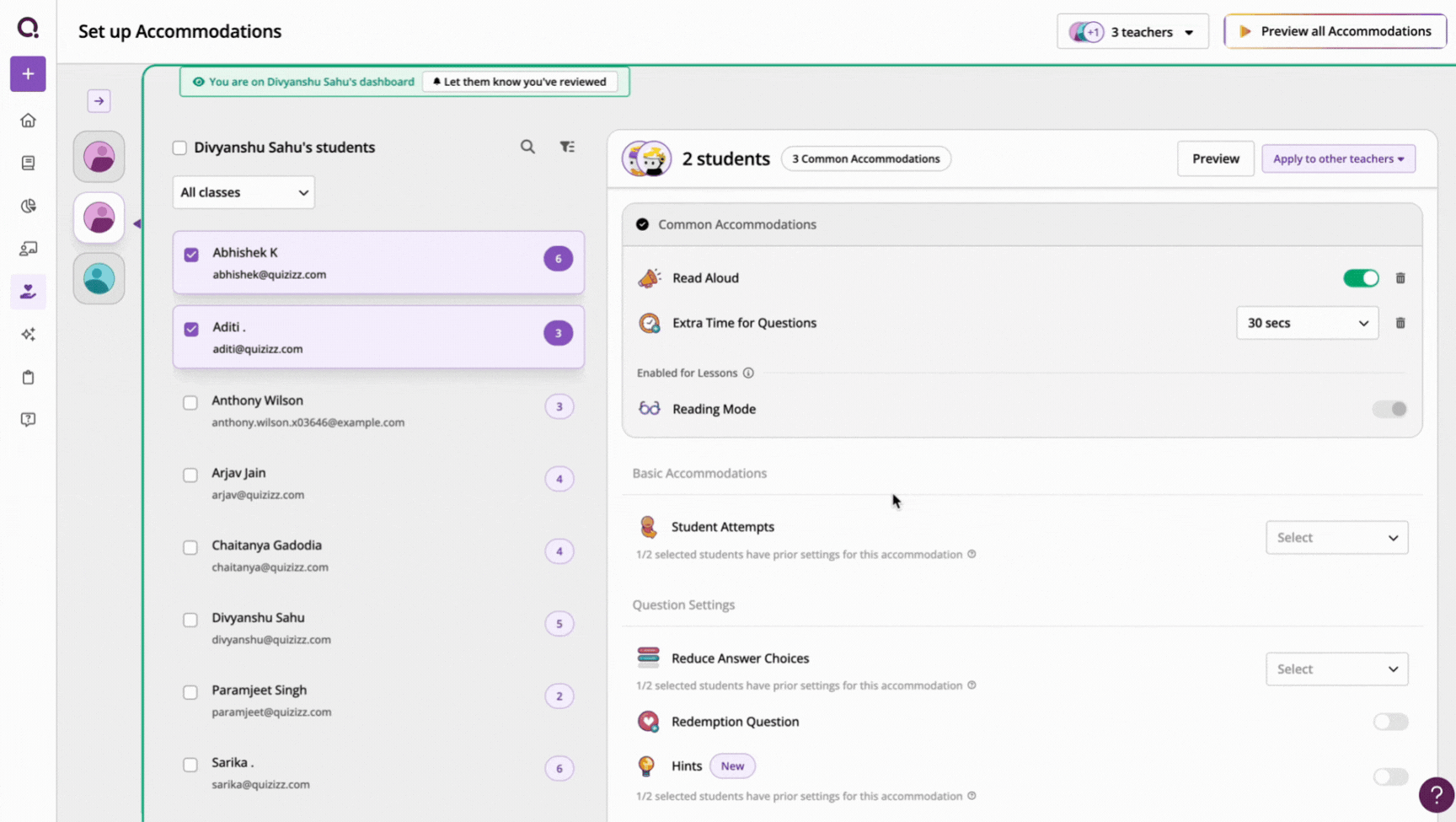This screenshot has height=822, width=1456.
Task: Open the 3 teachers dropdown
Action: [1132, 32]
